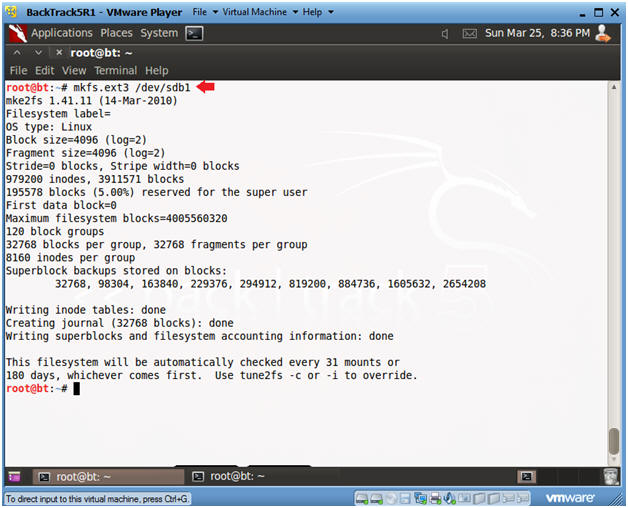Open VMware Player File dropdown menu
The height and width of the screenshot is (508, 628).
(205, 12)
